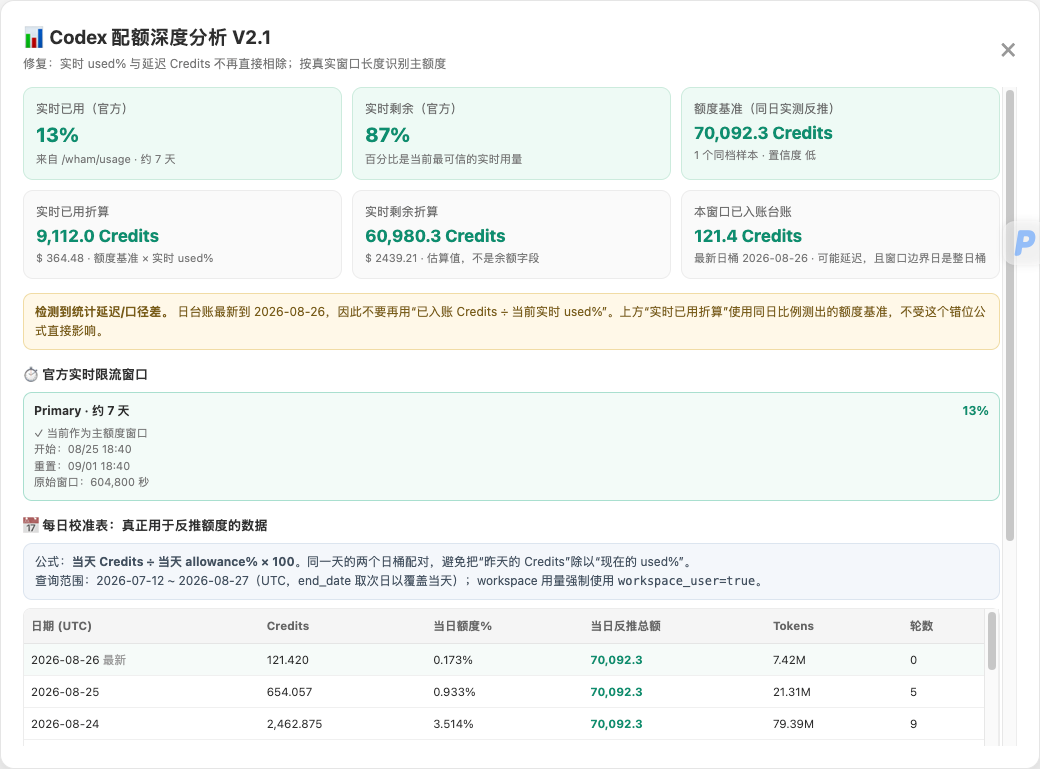Click the 来自 /wham/usage · 约 7 天 subtitle
Image resolution: width=1040 pixels, height=769 pixels.
click(x=105, y=159)
